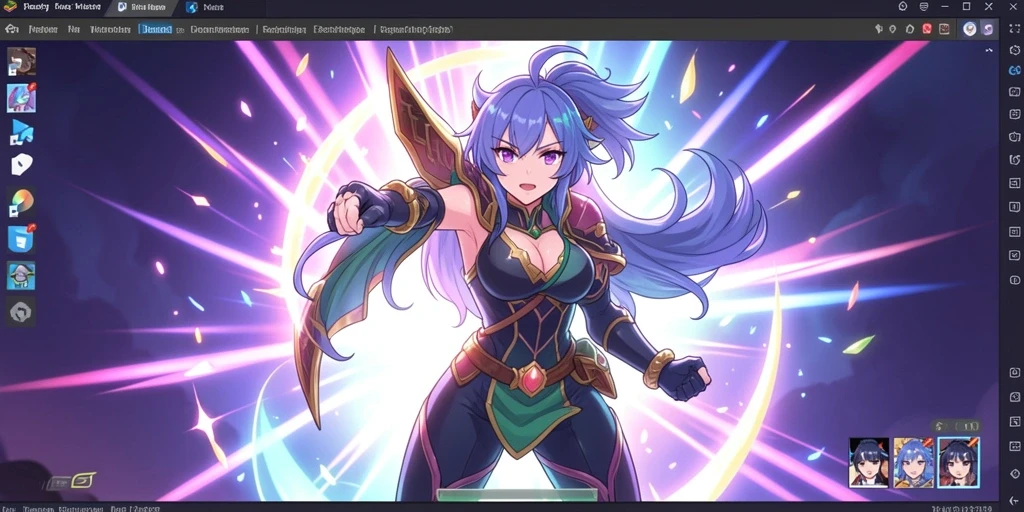This screenshot has width=1024, height=512.
Task: Launch the blue cup app with red badge
Action: click(21, 239)
